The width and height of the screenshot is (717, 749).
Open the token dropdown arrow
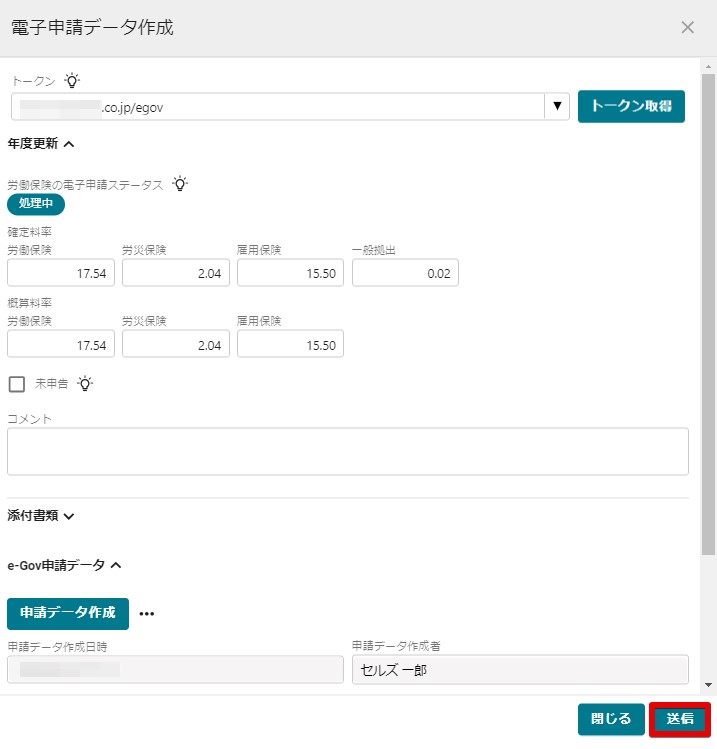(557, 106)
